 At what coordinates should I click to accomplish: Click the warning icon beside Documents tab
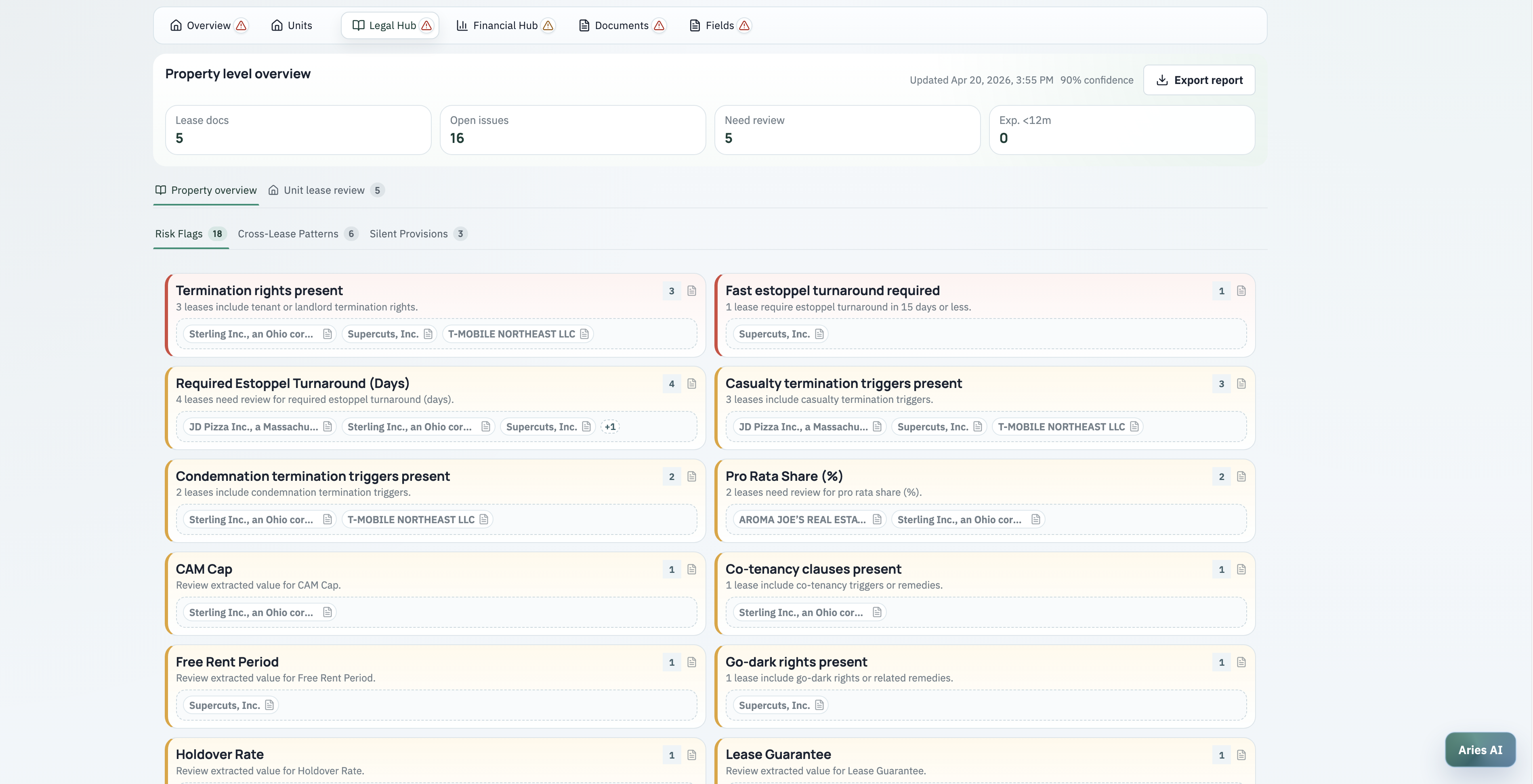click(x=659, y=25)
